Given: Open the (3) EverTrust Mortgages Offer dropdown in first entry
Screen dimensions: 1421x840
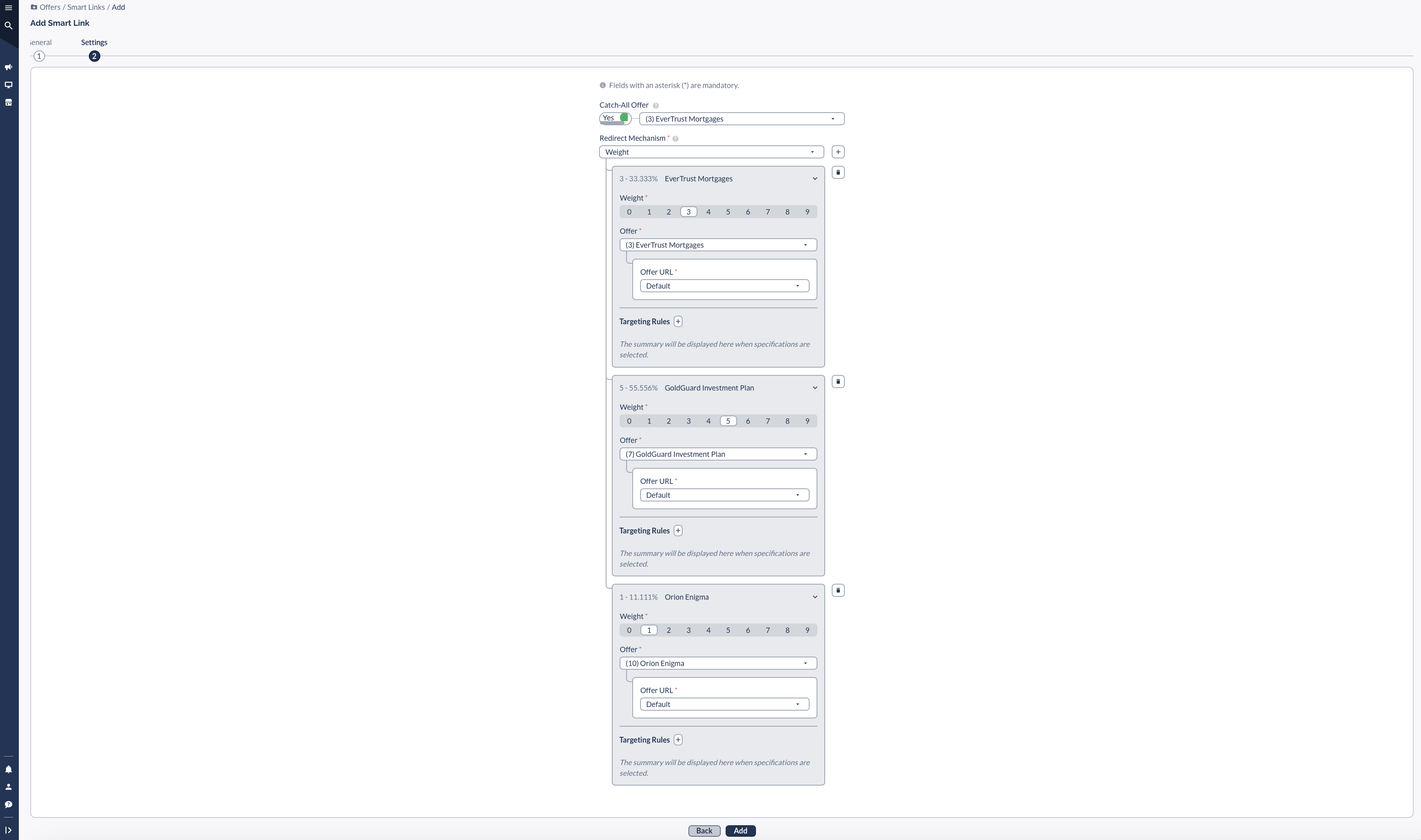Looking at the screenshot, I should click(718, 245).
